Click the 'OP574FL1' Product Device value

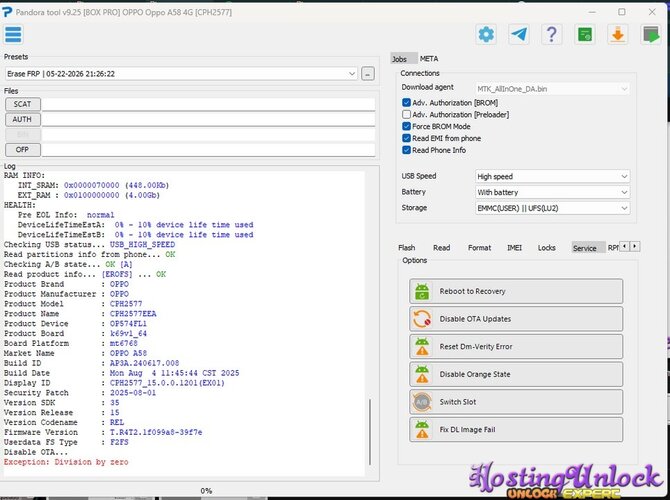128,324
